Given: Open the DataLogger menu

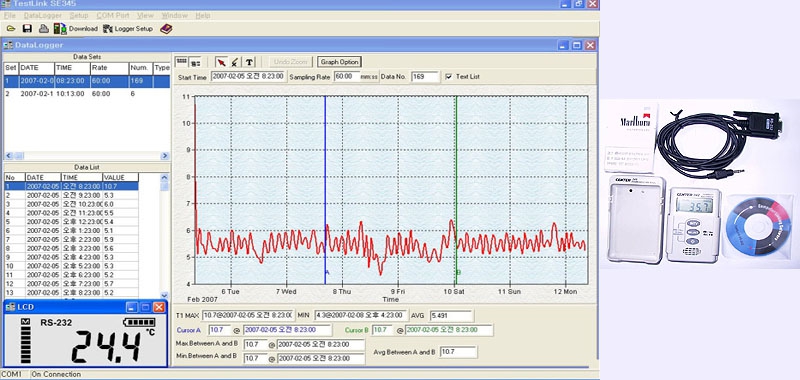Looking at the screenshot, I should [x=43, y=16].
